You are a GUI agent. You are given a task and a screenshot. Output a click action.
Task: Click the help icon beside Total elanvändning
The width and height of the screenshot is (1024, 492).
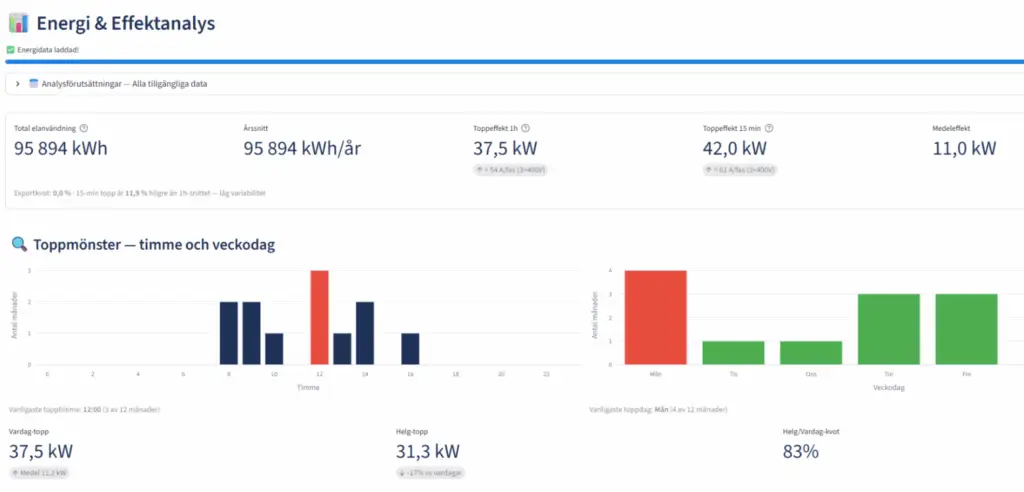tap(84, 128)
